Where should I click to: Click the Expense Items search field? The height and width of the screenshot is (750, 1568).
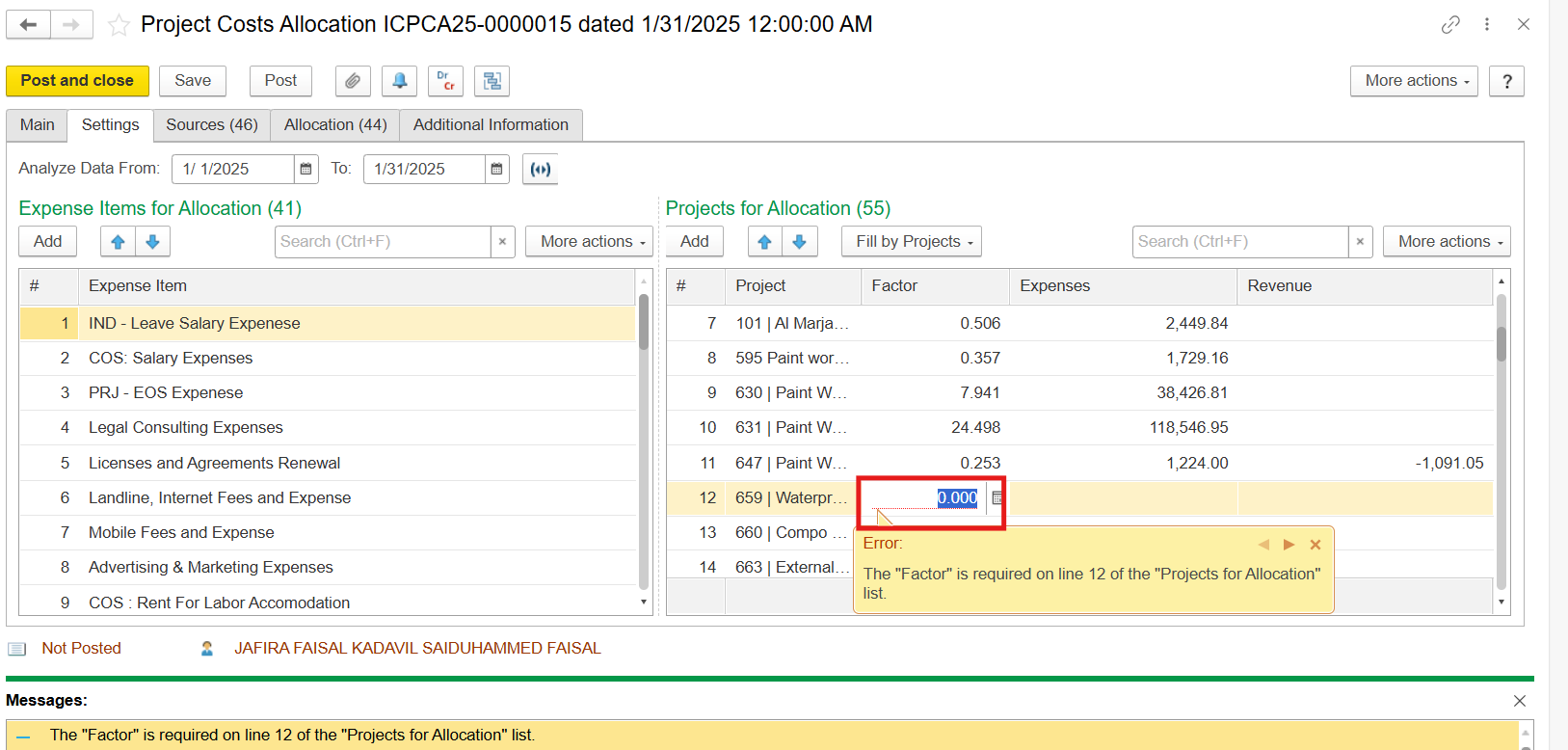point(383,242)
